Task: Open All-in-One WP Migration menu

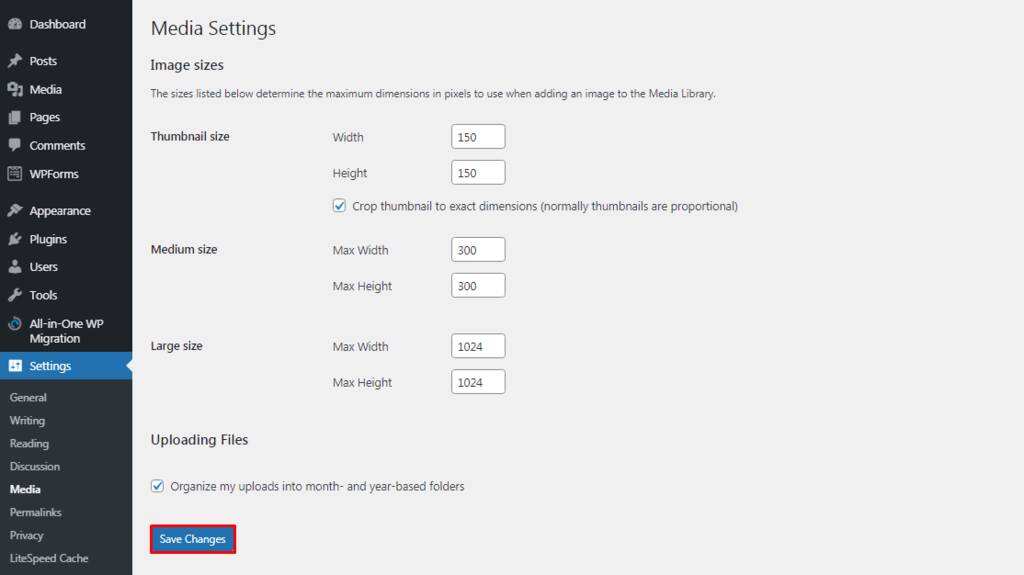Action: point(66,331)
